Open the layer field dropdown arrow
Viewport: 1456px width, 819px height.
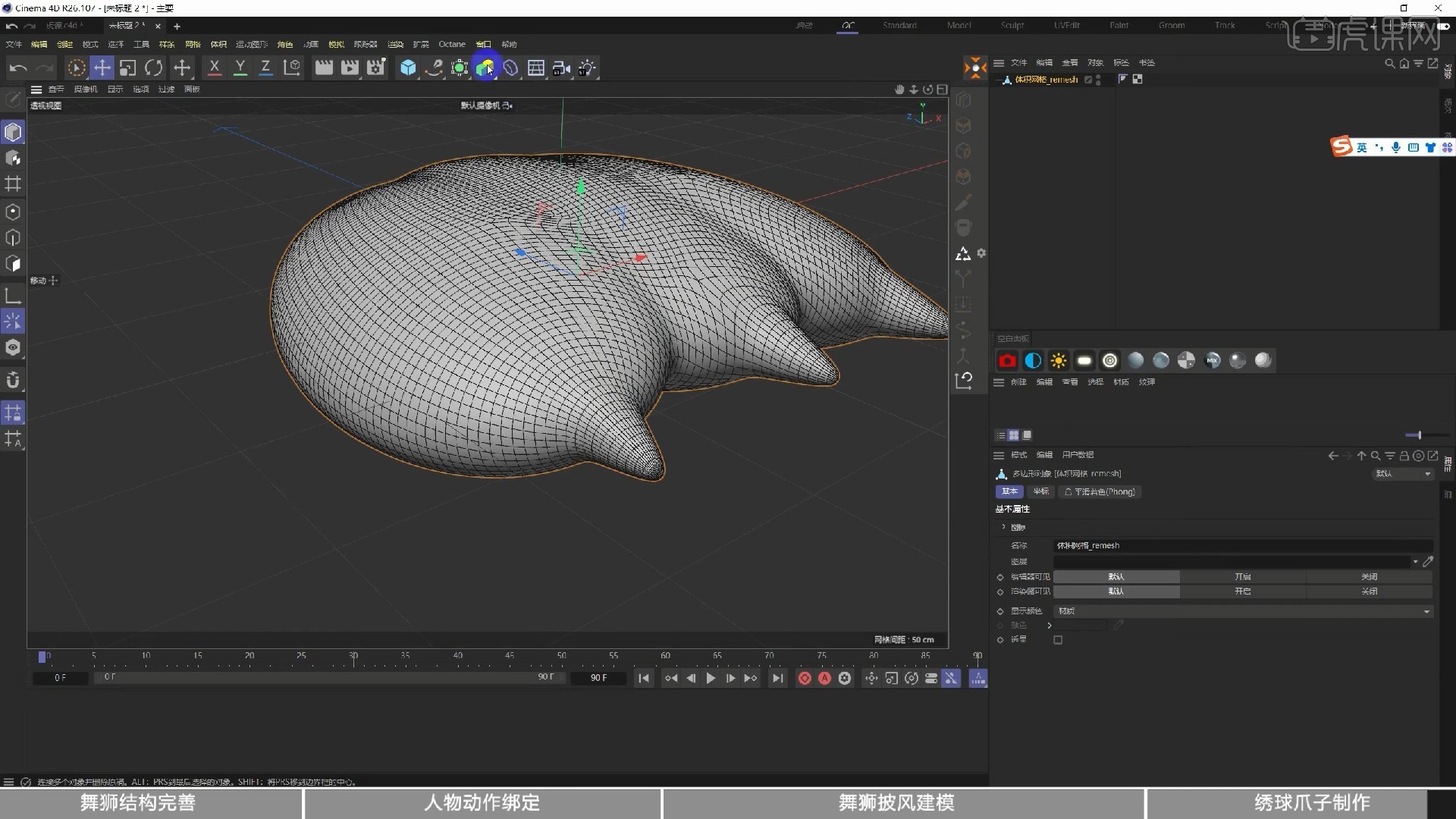[1415, 562]
